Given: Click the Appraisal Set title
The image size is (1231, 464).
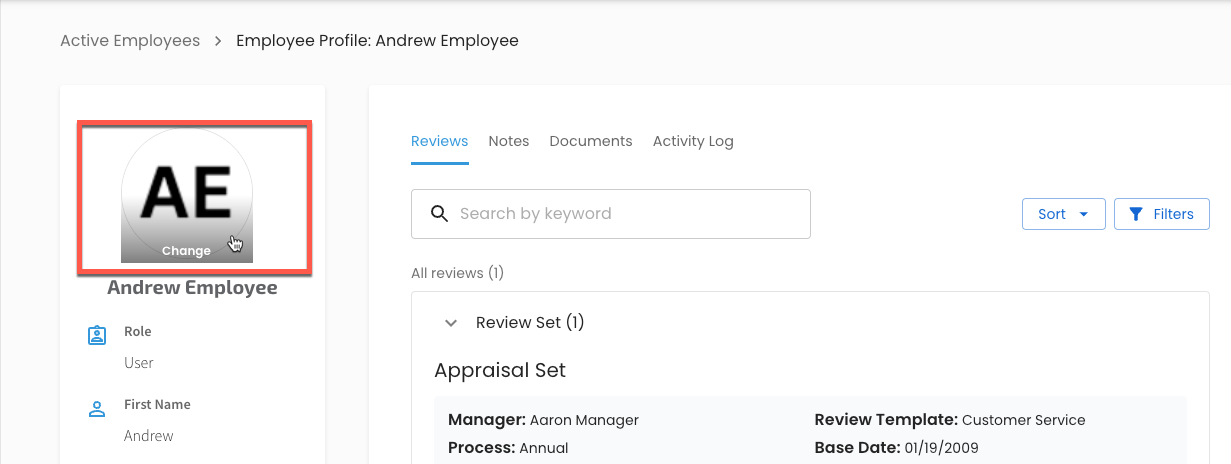Looking at the screenshot, I should tap(500, 371).
